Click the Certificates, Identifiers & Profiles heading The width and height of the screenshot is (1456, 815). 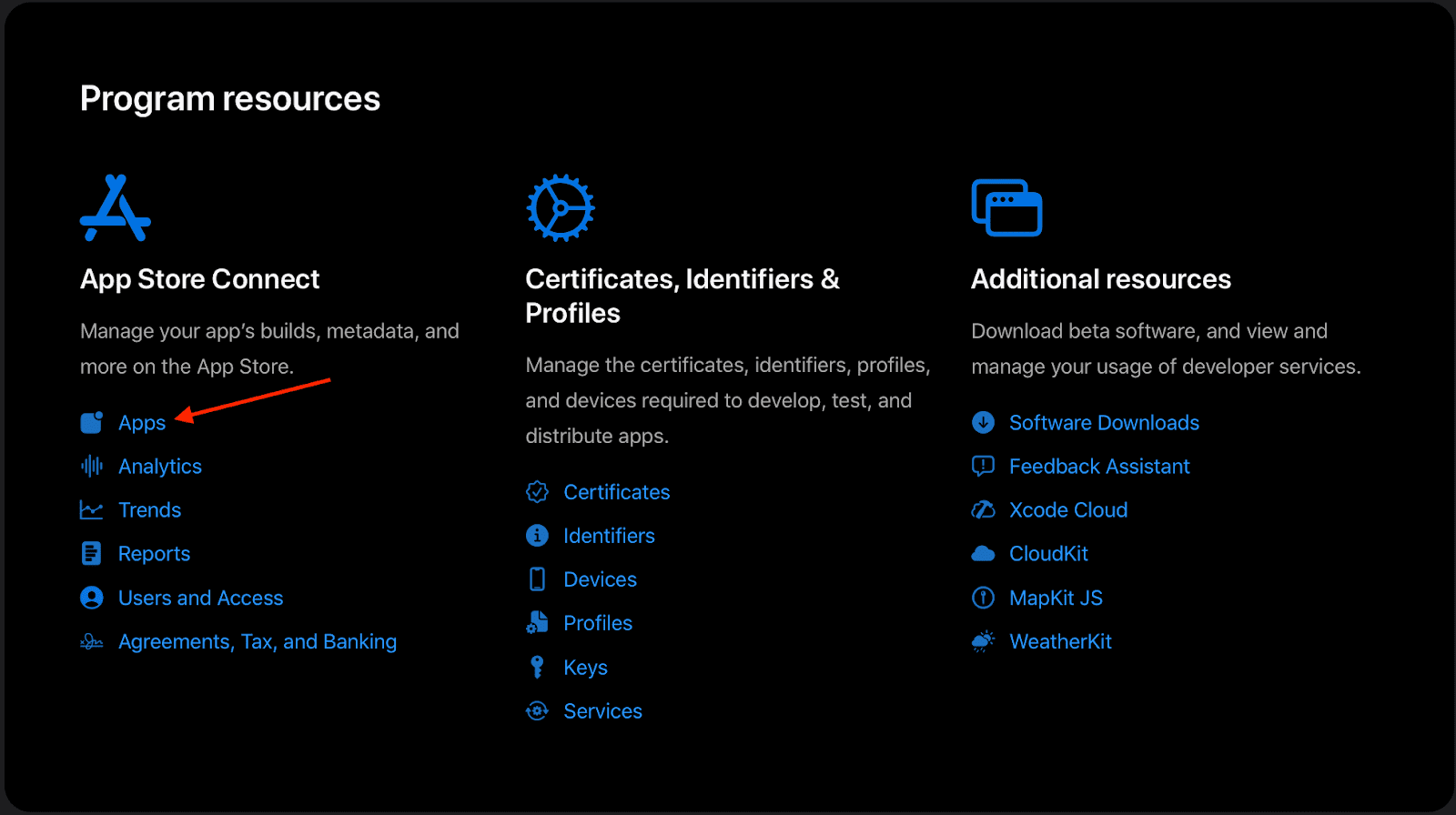(x=682, y=296)
